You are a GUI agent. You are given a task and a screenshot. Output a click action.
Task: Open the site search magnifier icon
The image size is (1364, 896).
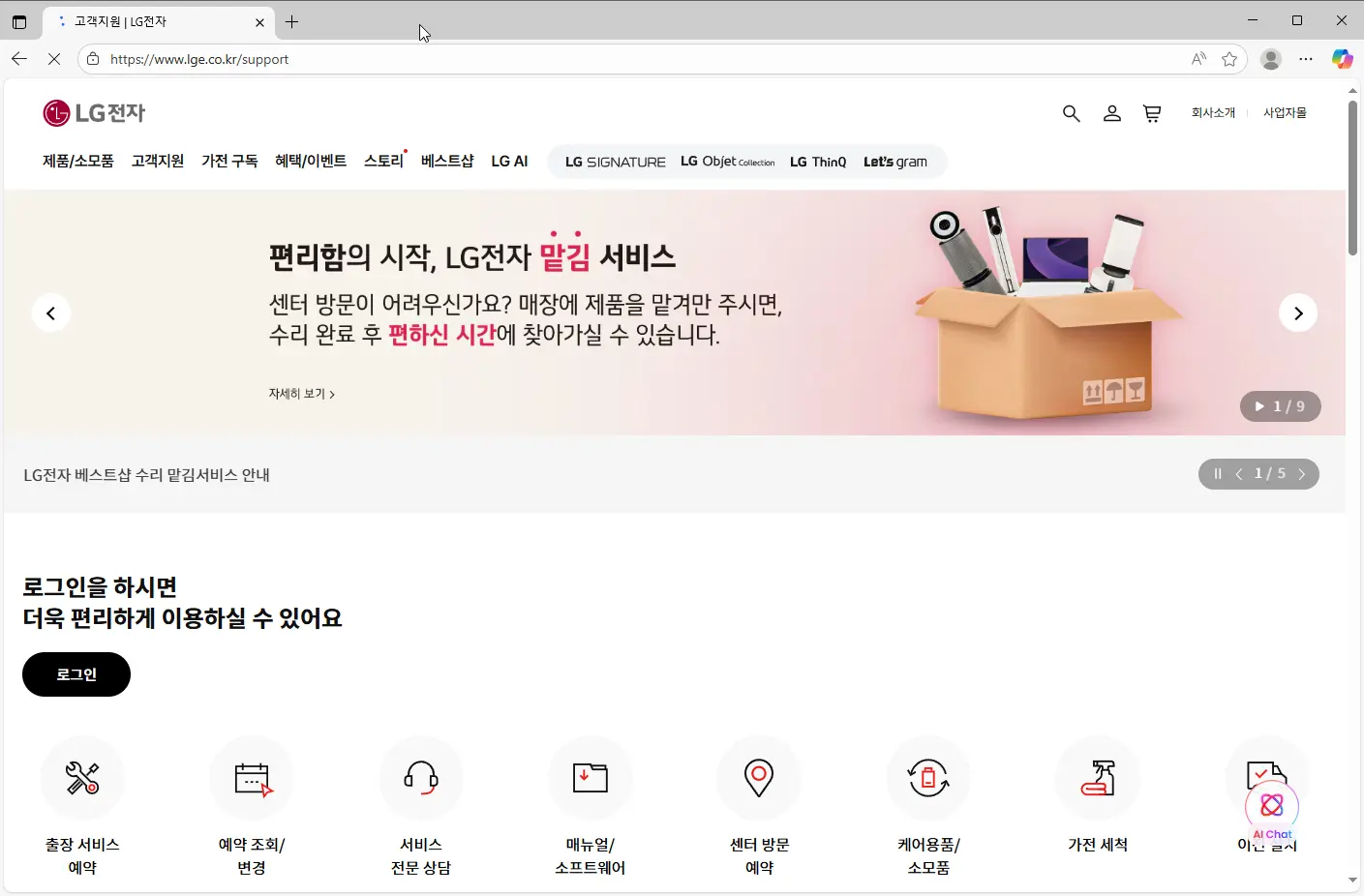tap(1071, 113)
